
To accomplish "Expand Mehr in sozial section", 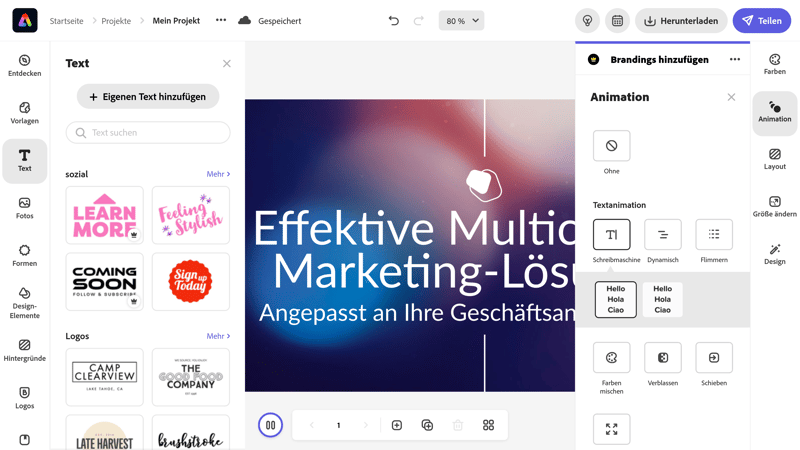I will (x=218, y=174).
